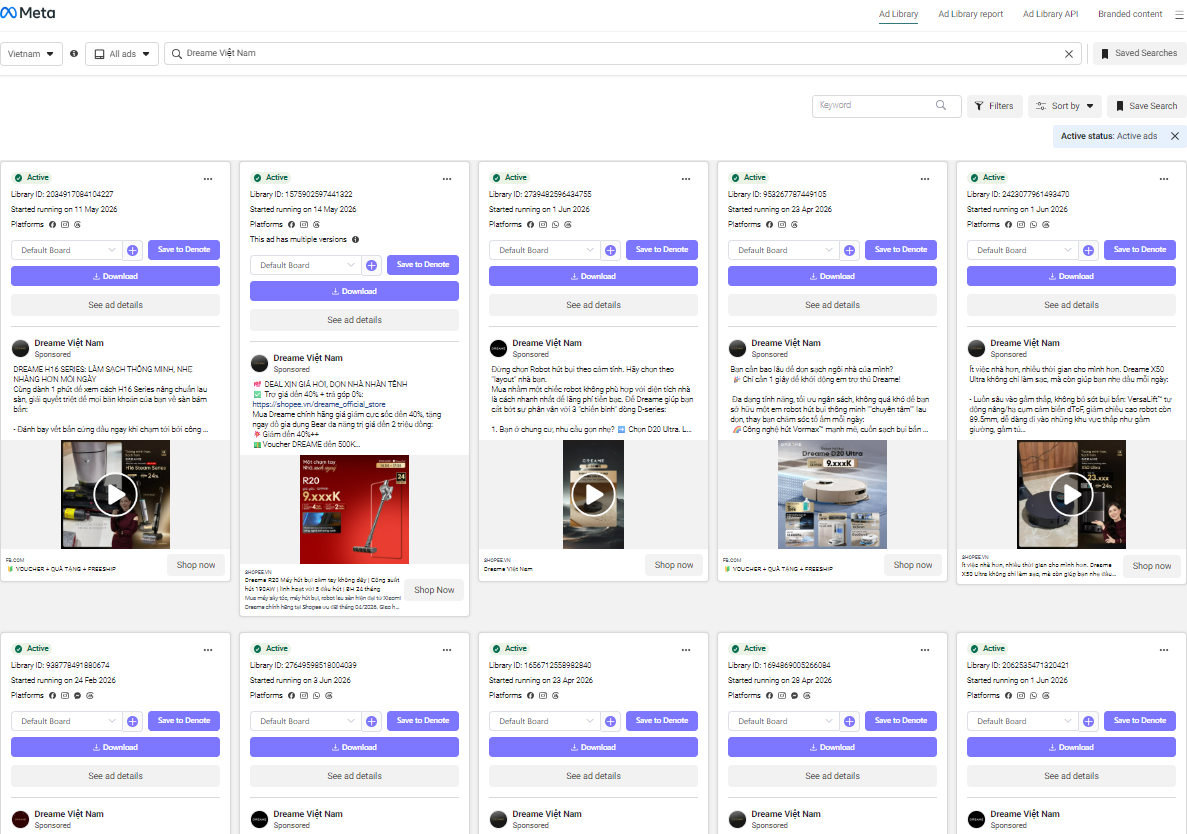Click the Dreame Việt Nam search field

621,54
